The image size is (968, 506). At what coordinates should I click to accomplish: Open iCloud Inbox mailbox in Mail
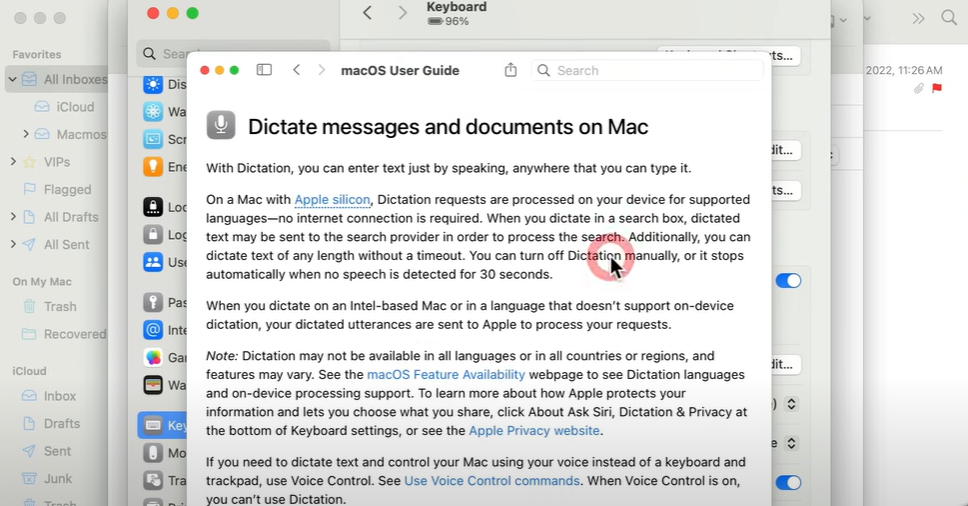pos(49,396)
